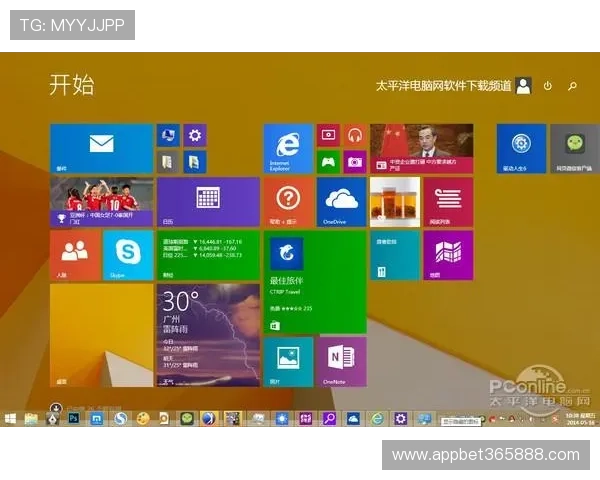Open the user account menu
Image resolution: width=600 pixels, height=480 pixels.
tap(522, 86)
